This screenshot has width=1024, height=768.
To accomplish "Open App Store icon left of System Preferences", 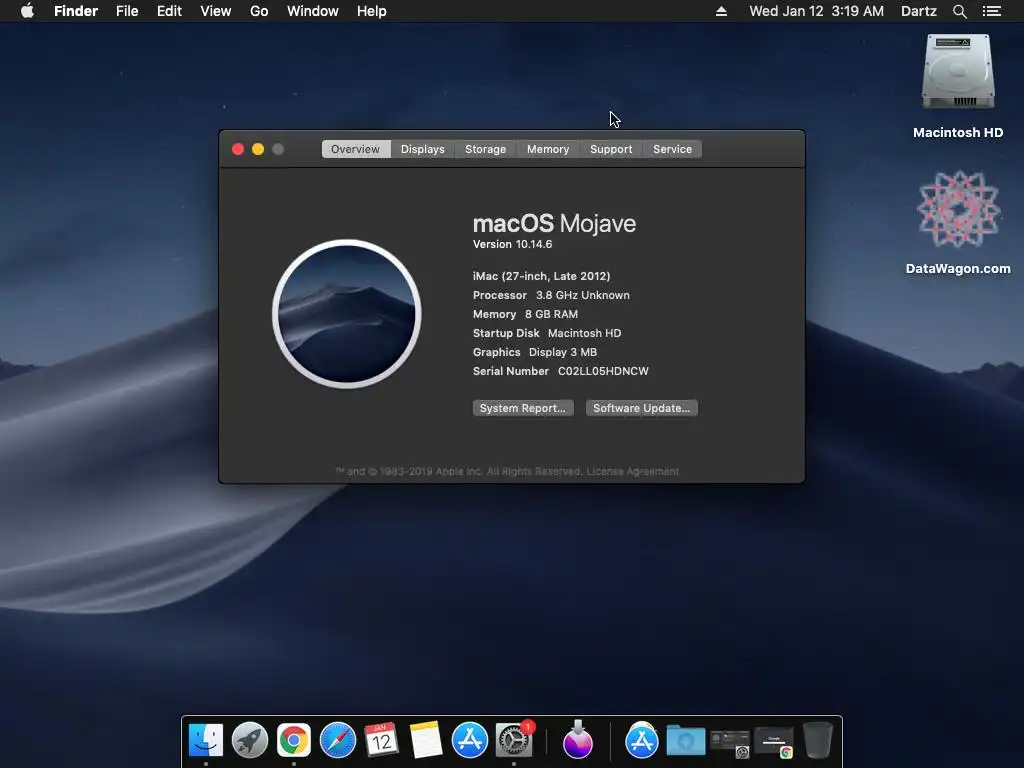I will (x=470, y=741).
